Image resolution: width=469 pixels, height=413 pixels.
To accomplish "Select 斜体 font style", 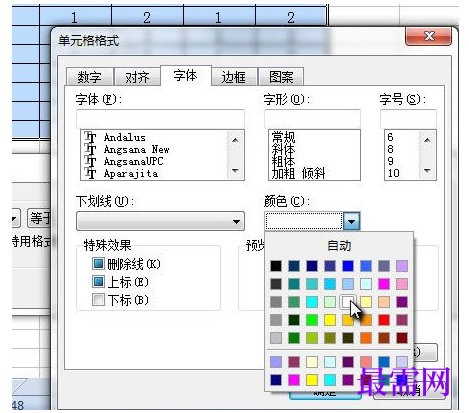I will click(283, 149).
